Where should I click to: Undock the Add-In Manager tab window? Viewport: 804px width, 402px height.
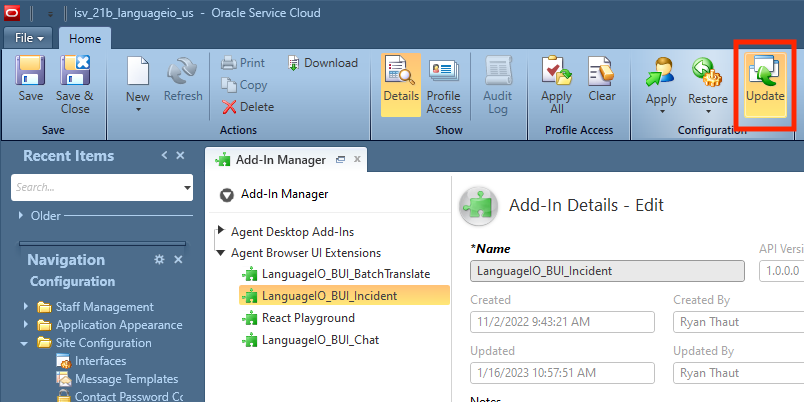tap(340, 159)
